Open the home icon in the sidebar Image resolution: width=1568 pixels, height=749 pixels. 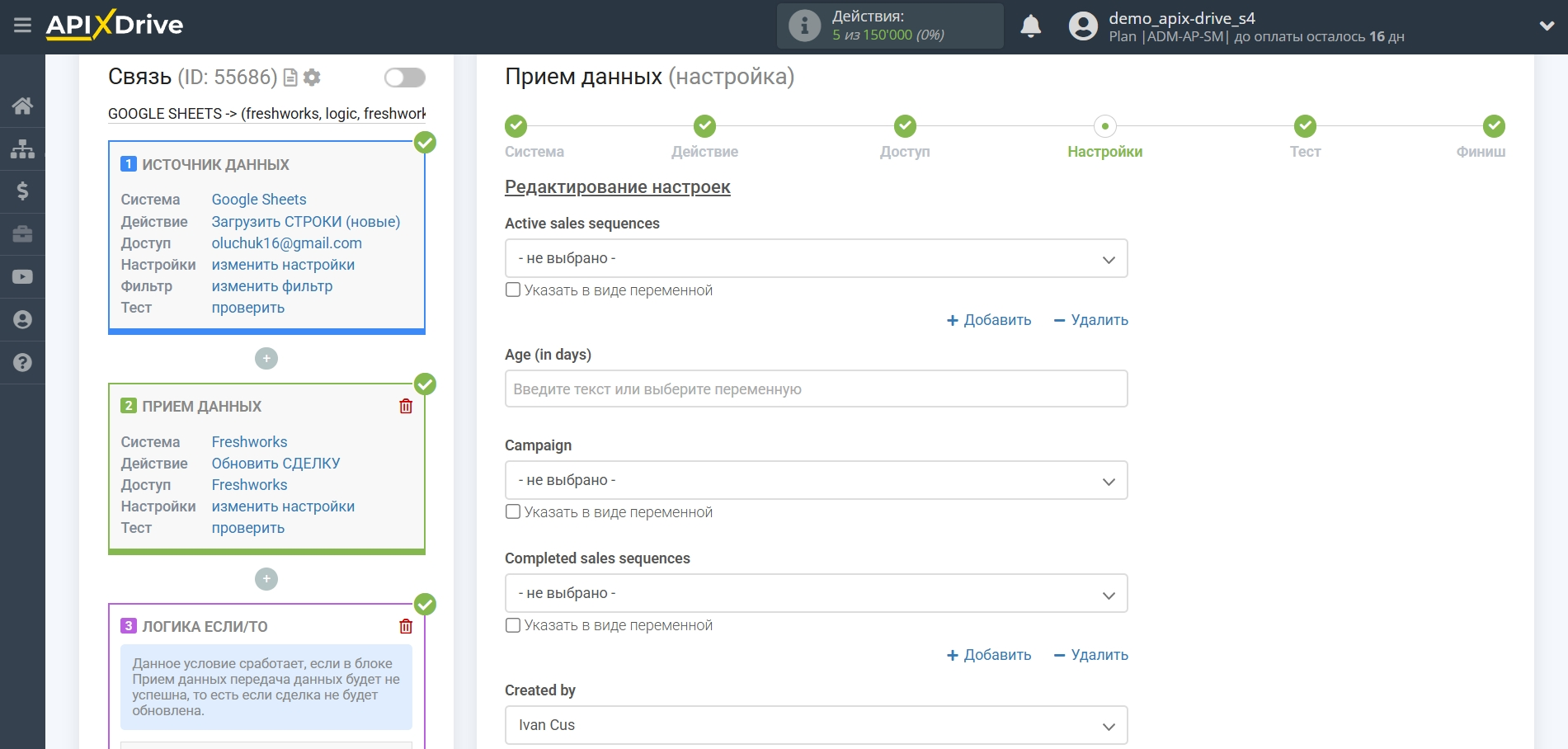(x=22, y=106)
